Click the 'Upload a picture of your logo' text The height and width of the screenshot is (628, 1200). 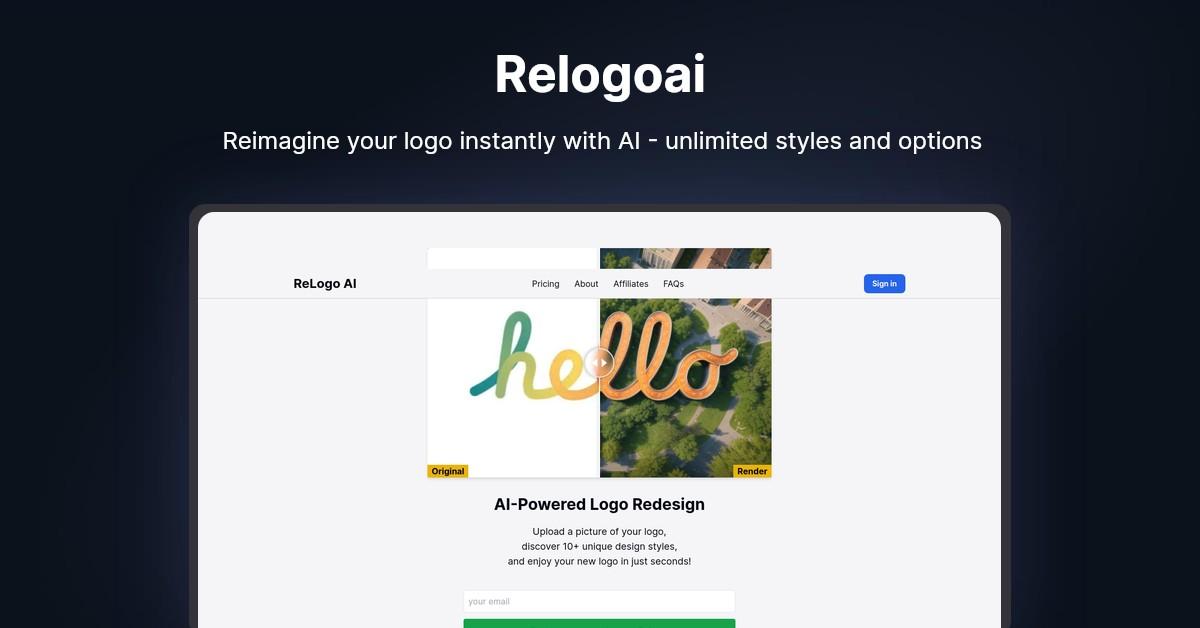pos(599,531)
